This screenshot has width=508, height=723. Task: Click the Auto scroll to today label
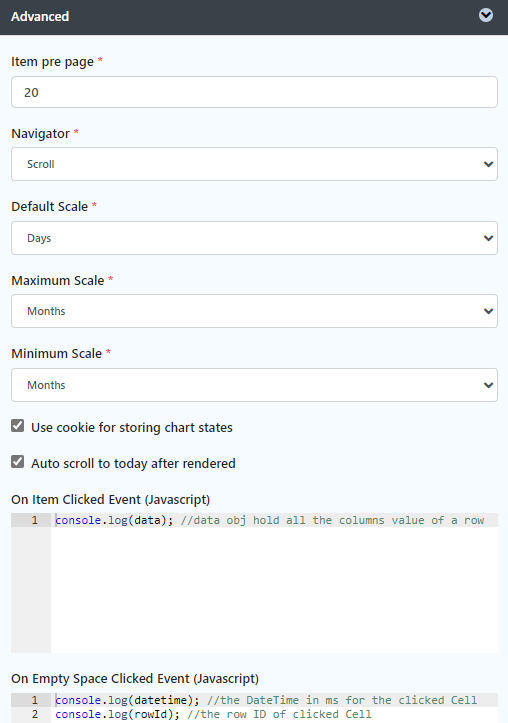click(x=133, y=463)
